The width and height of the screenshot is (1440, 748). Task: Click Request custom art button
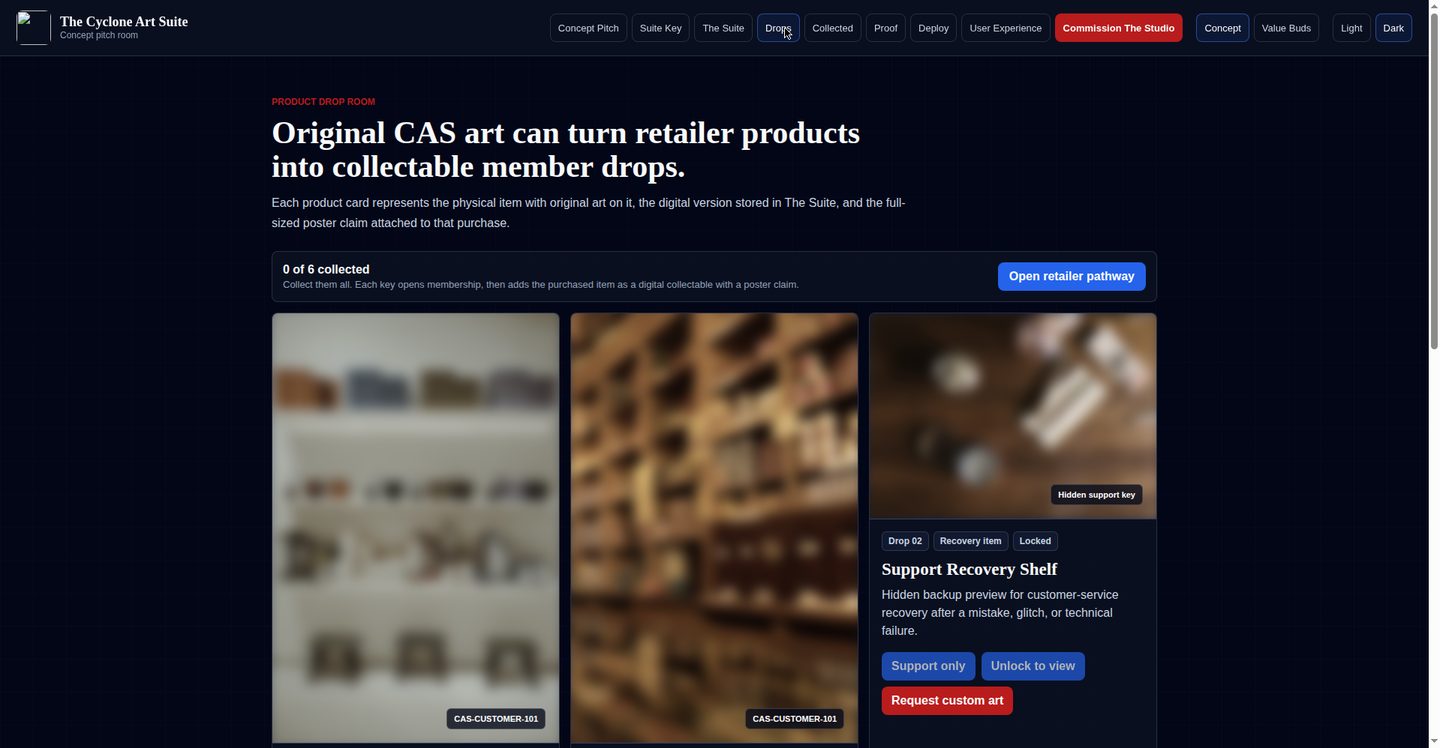(x=947, y=700)
